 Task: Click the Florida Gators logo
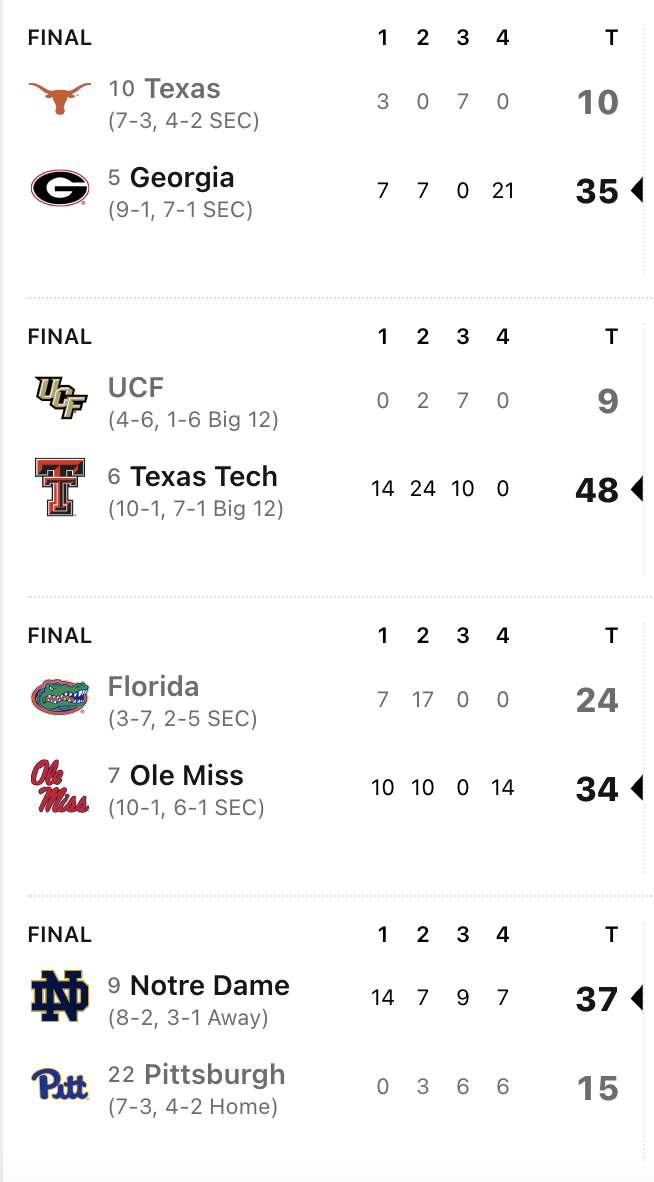[x=60, y=697]
